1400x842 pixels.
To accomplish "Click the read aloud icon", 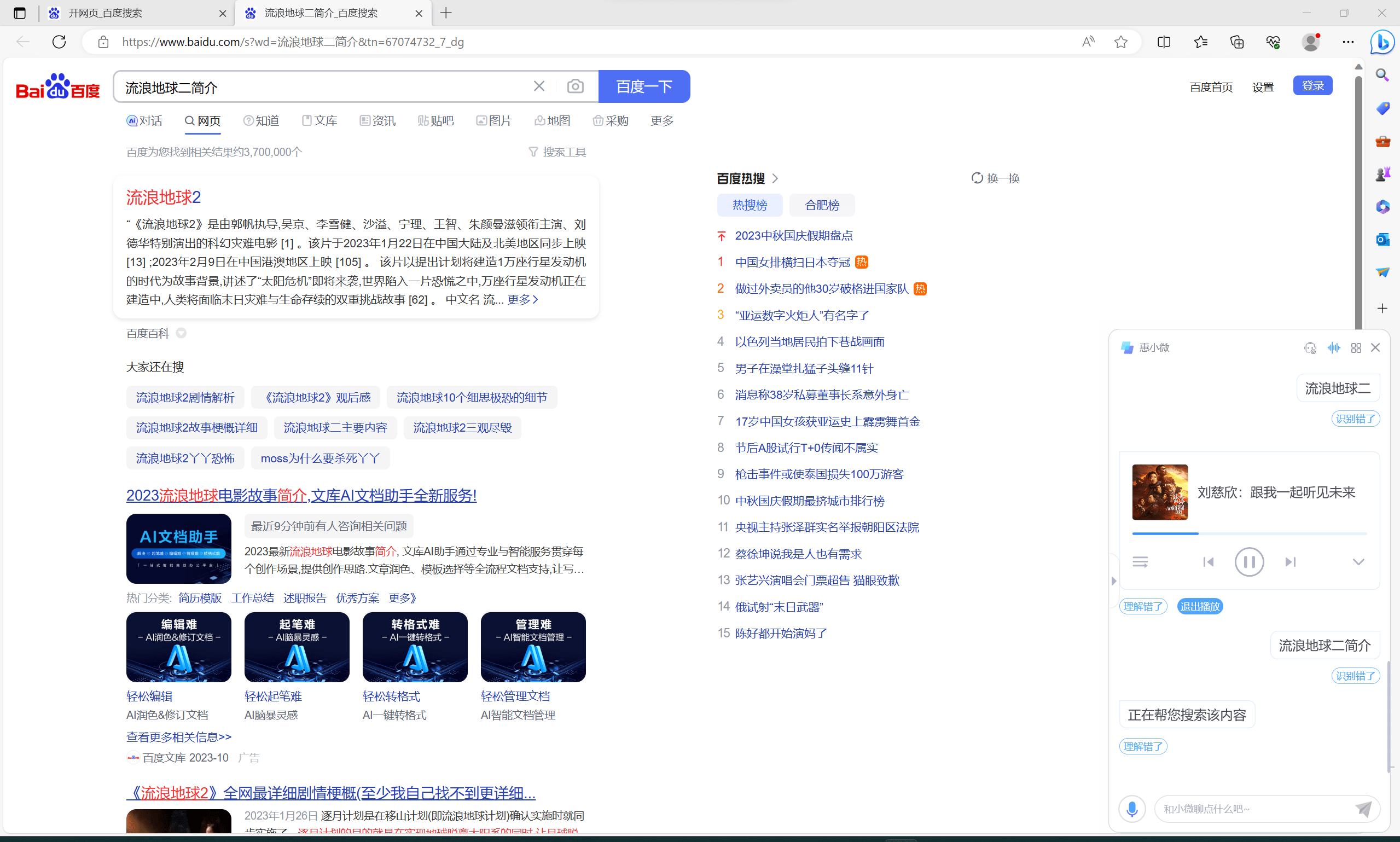I will point(1088,42).
